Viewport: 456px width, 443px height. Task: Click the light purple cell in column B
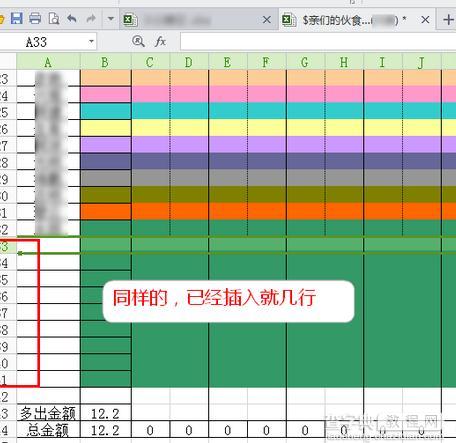click(x=106, y=144)
